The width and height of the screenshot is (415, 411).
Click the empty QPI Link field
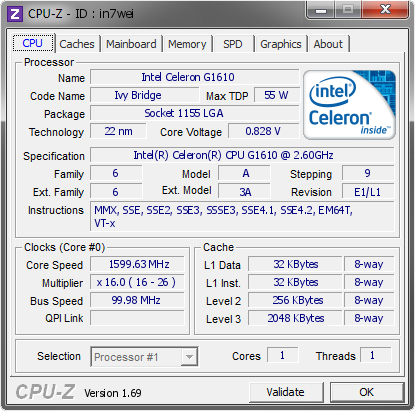point(137,318)
